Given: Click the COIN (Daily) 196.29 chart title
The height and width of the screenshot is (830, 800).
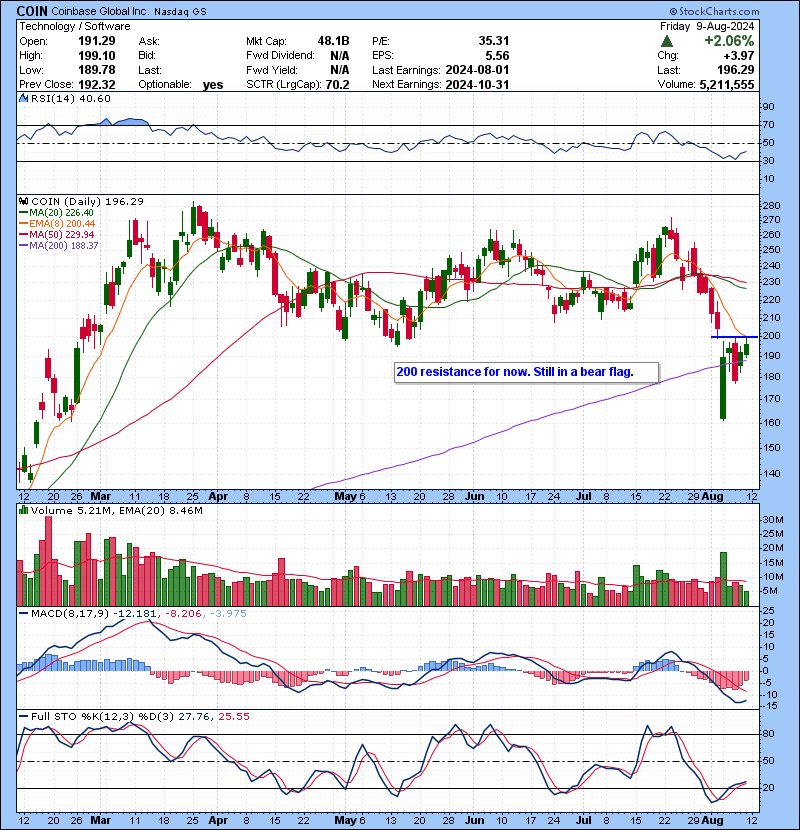Looking at the screenshot, I should (x=87, y=201).
